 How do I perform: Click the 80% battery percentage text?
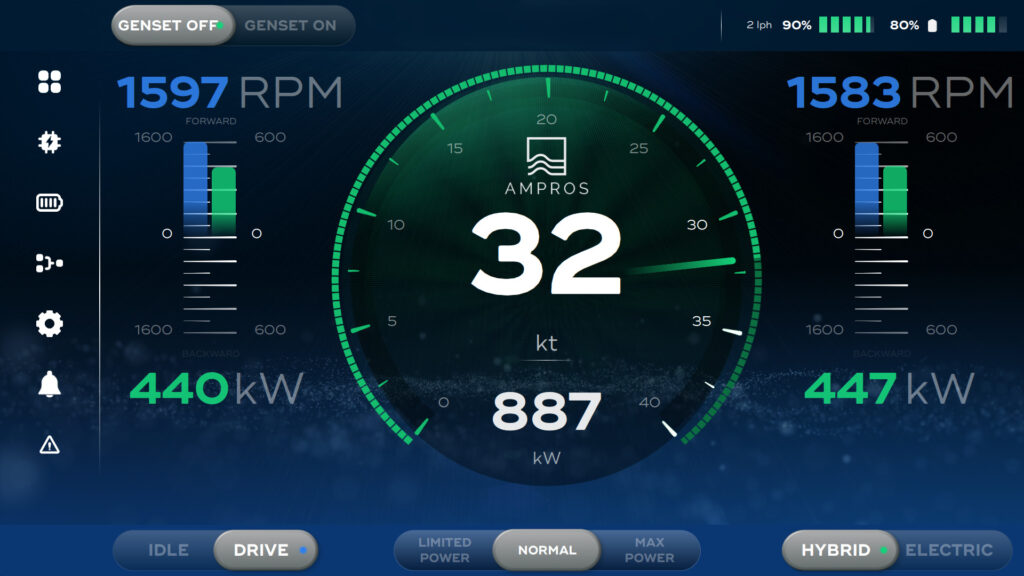point(904,25)
